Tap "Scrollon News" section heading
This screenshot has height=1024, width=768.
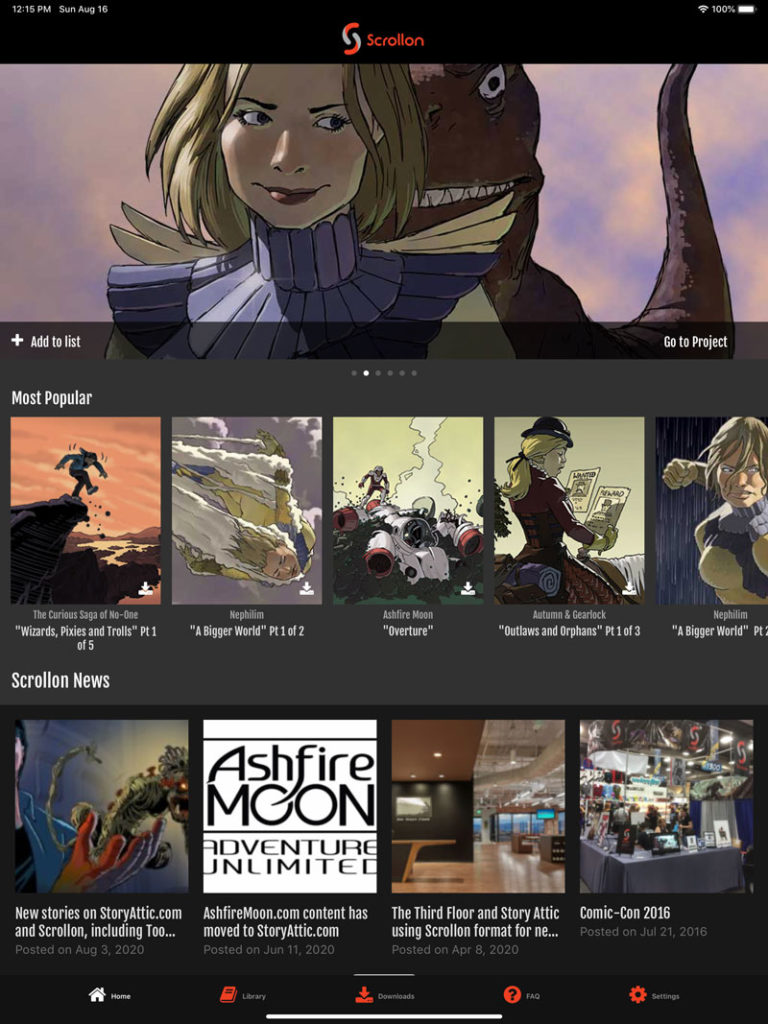point(60,680)
